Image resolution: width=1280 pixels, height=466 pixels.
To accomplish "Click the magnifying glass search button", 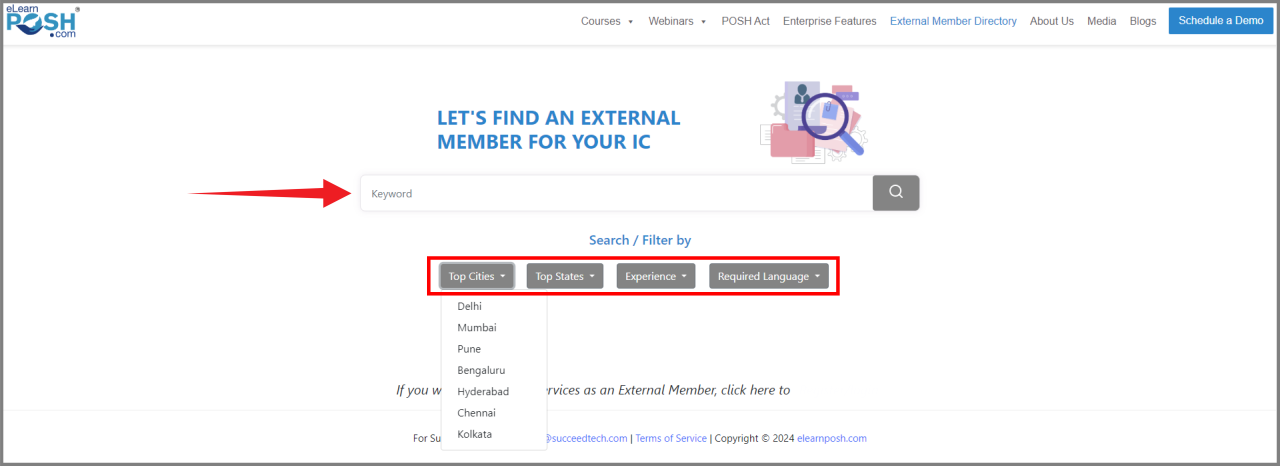I will pyautogui.click(x=895, y=193).
